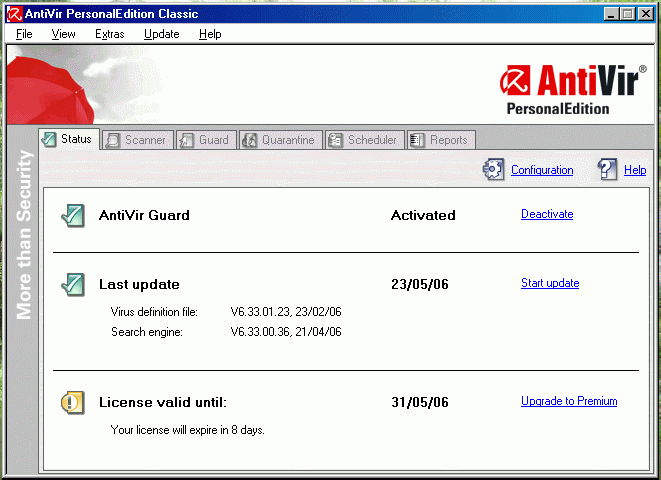
Task: Click the Last update checkmark status icon
Action: tap(73, 284)
